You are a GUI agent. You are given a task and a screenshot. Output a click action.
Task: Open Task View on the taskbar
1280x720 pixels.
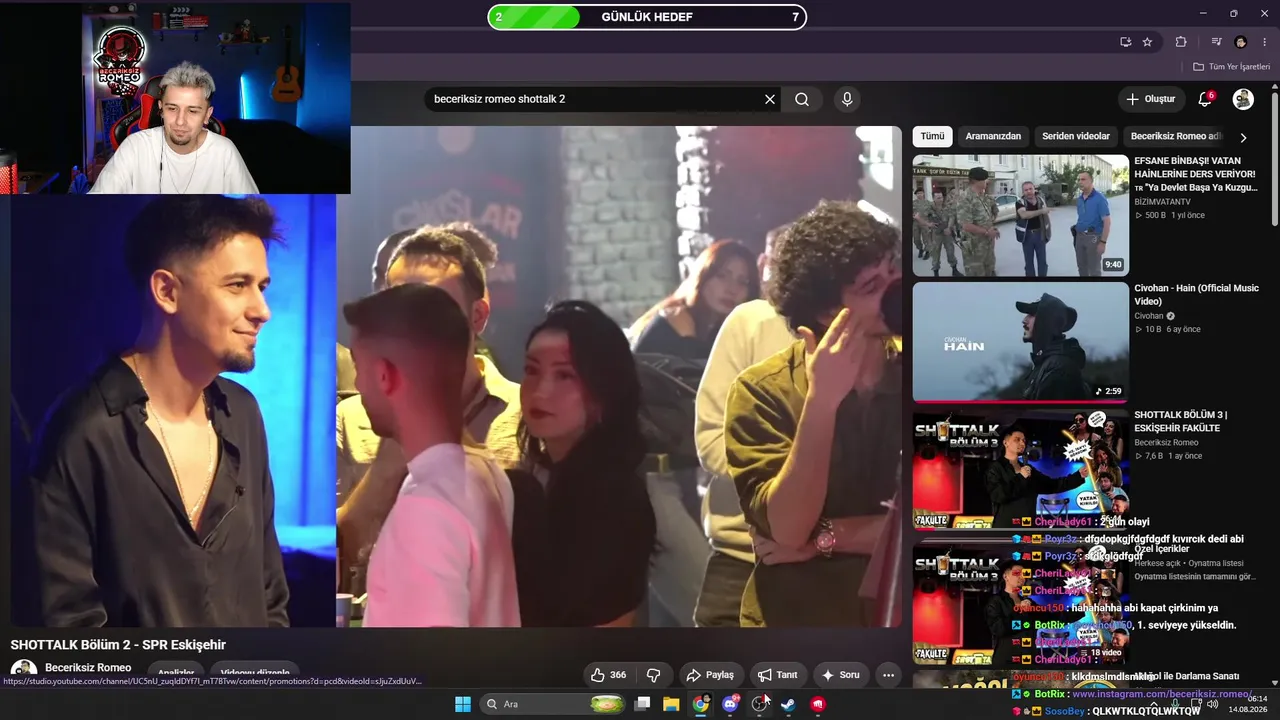coord(643,704)
